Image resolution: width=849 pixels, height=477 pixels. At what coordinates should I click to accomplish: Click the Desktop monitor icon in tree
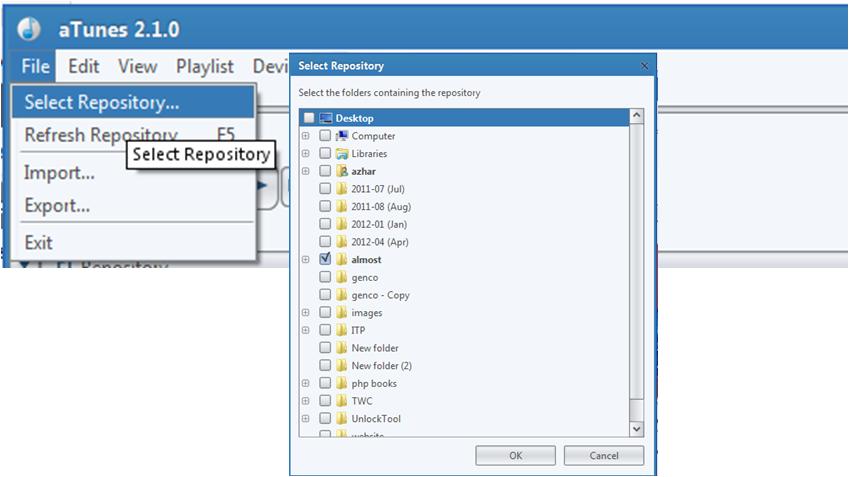click(x=325, y=118)
